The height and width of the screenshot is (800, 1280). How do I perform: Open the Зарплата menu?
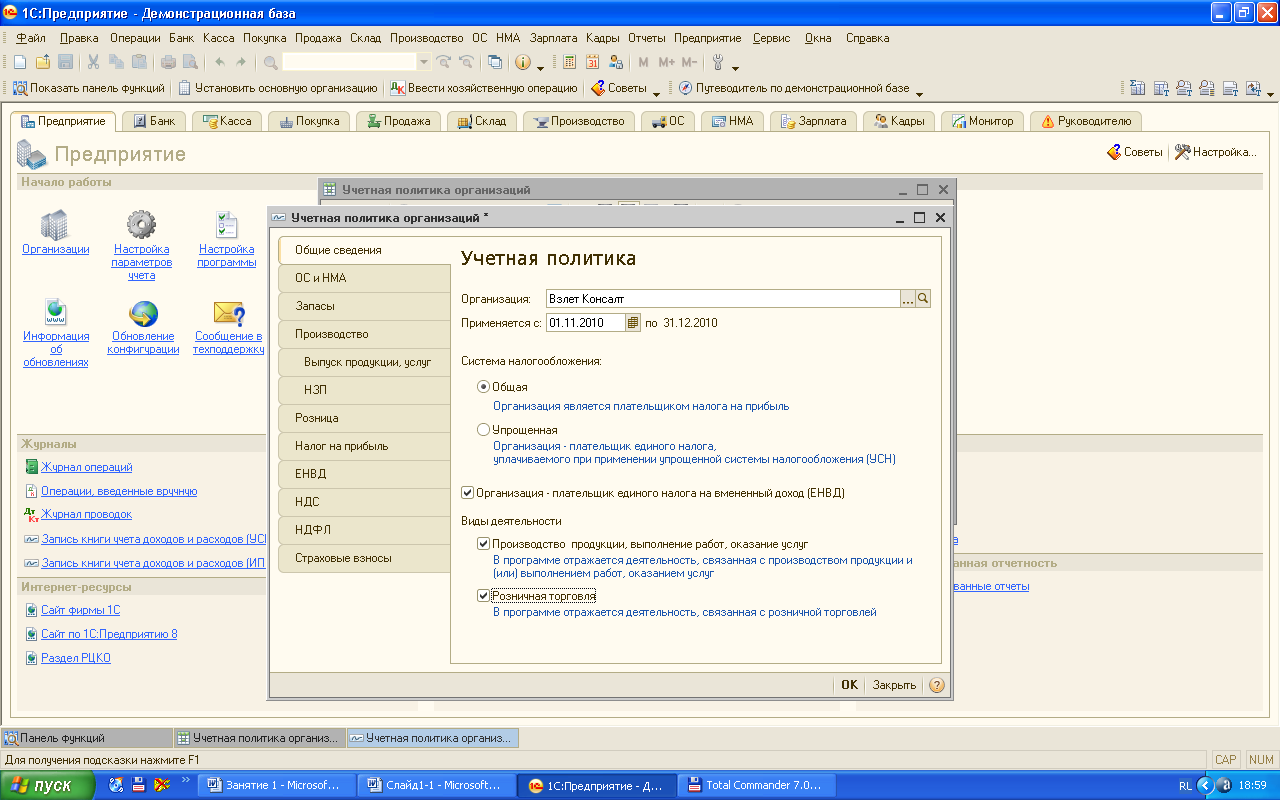tap(554, 38)
